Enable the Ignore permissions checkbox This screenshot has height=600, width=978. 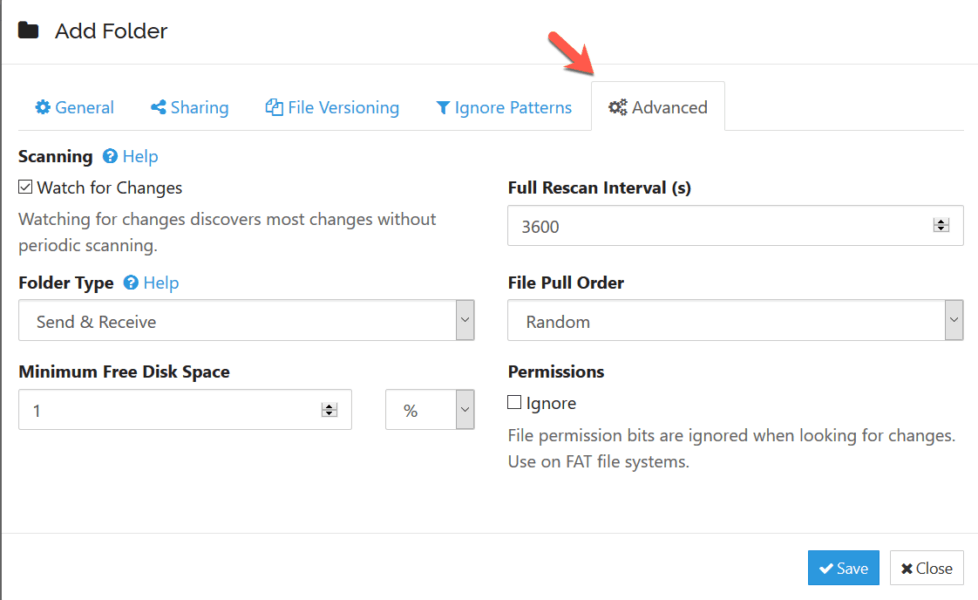coord(515,403)
